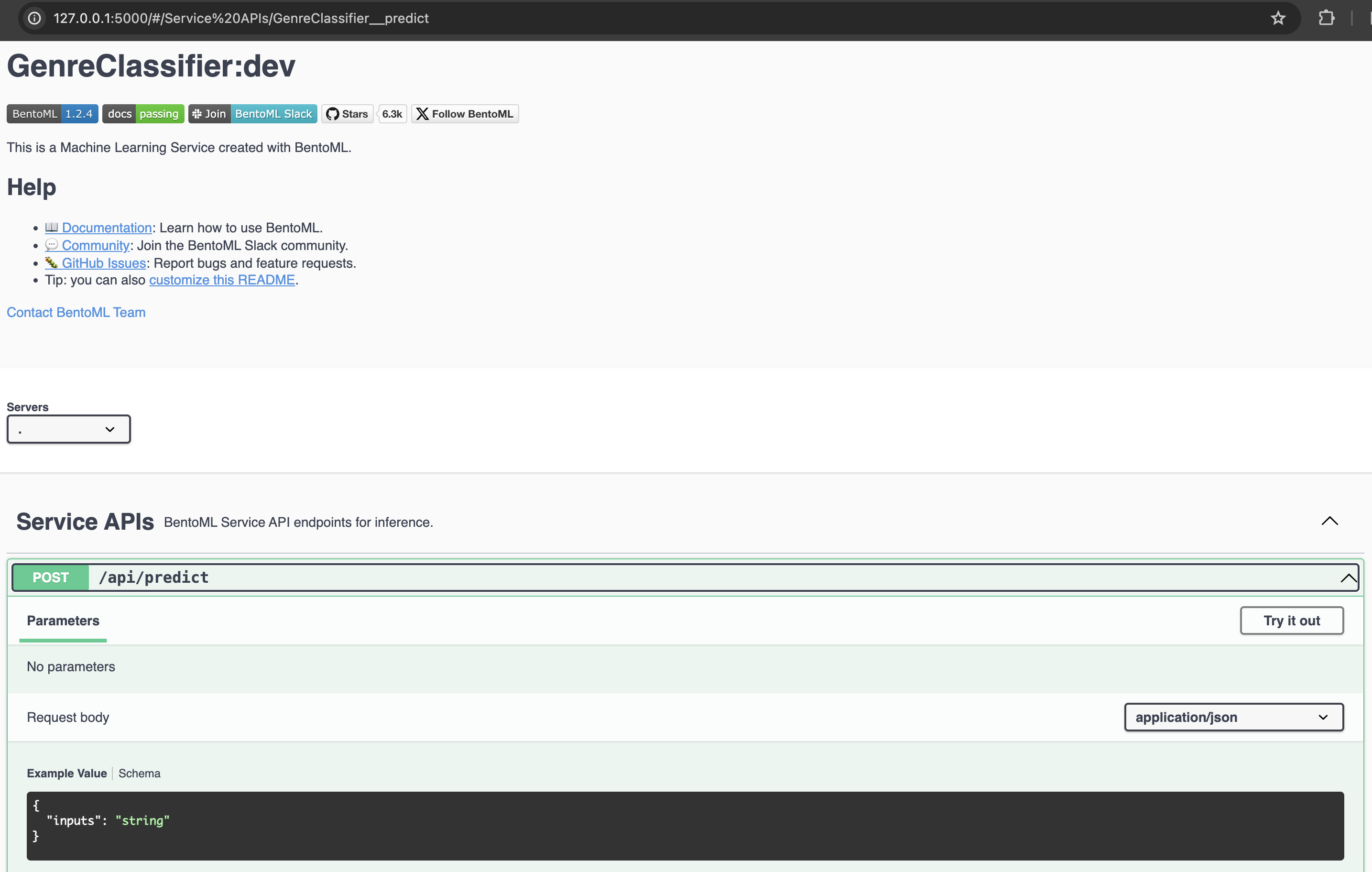The height and width of the screenshot is (872, 1372).
Task: Collapse the /api/predict operation arrow
Action: coord(1348,578)
